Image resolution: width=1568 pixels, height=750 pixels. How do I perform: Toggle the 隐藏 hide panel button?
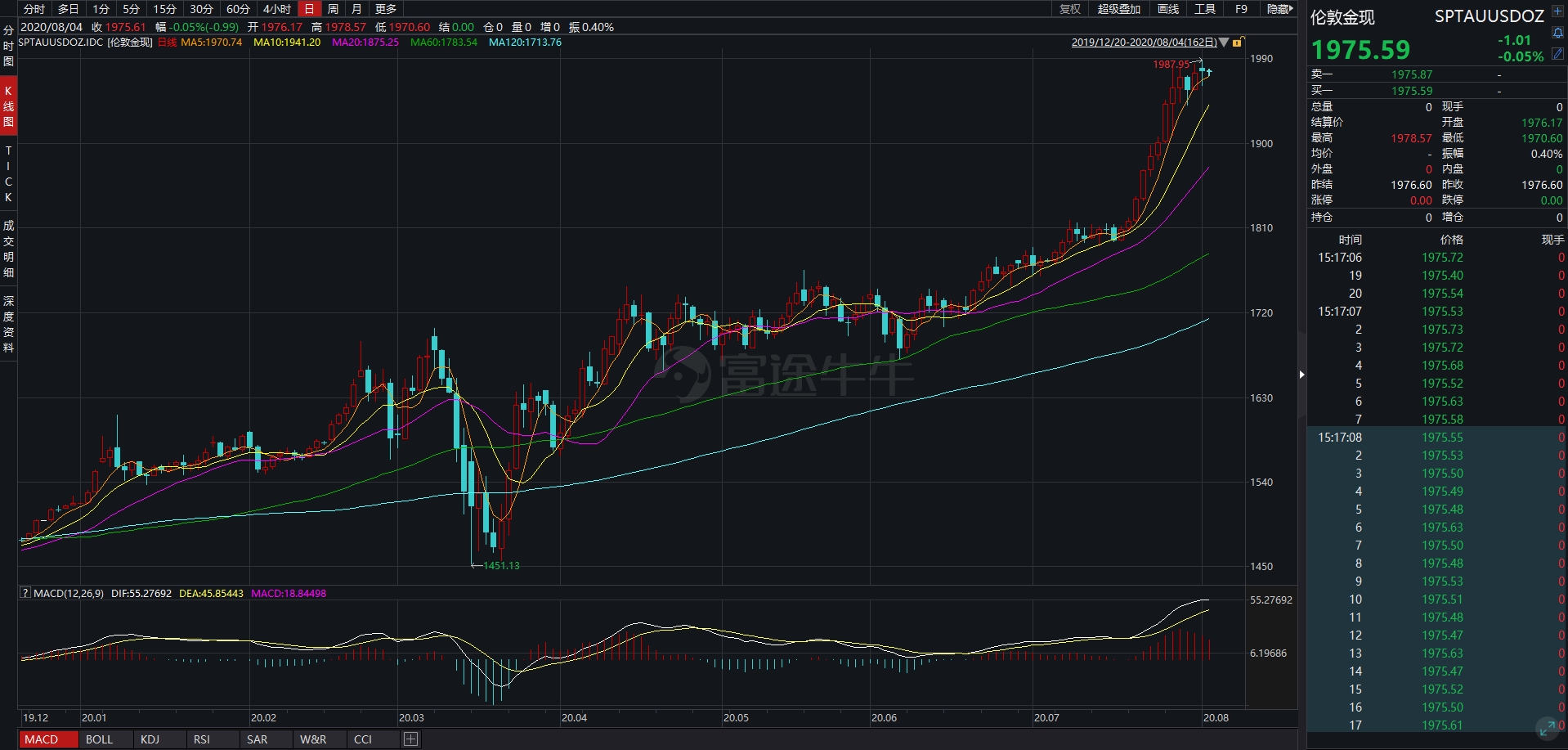(1279, 9)
